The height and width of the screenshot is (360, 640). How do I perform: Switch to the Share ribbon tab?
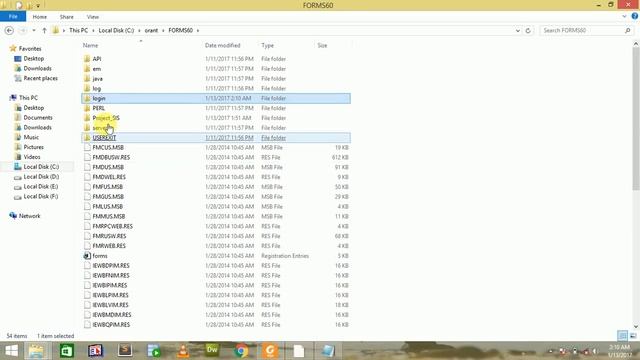(x=67, y=17)
